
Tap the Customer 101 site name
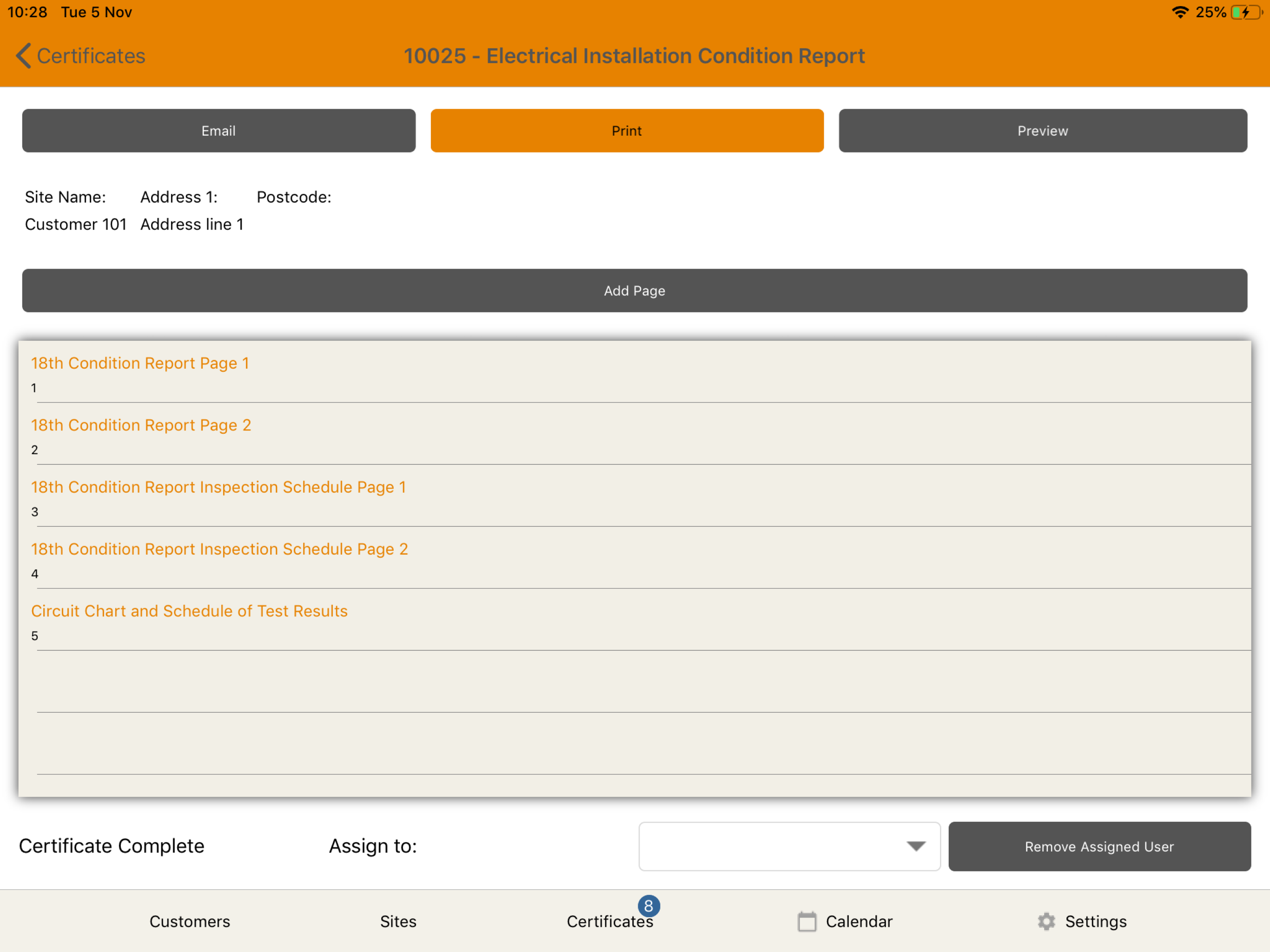point(76,224)
